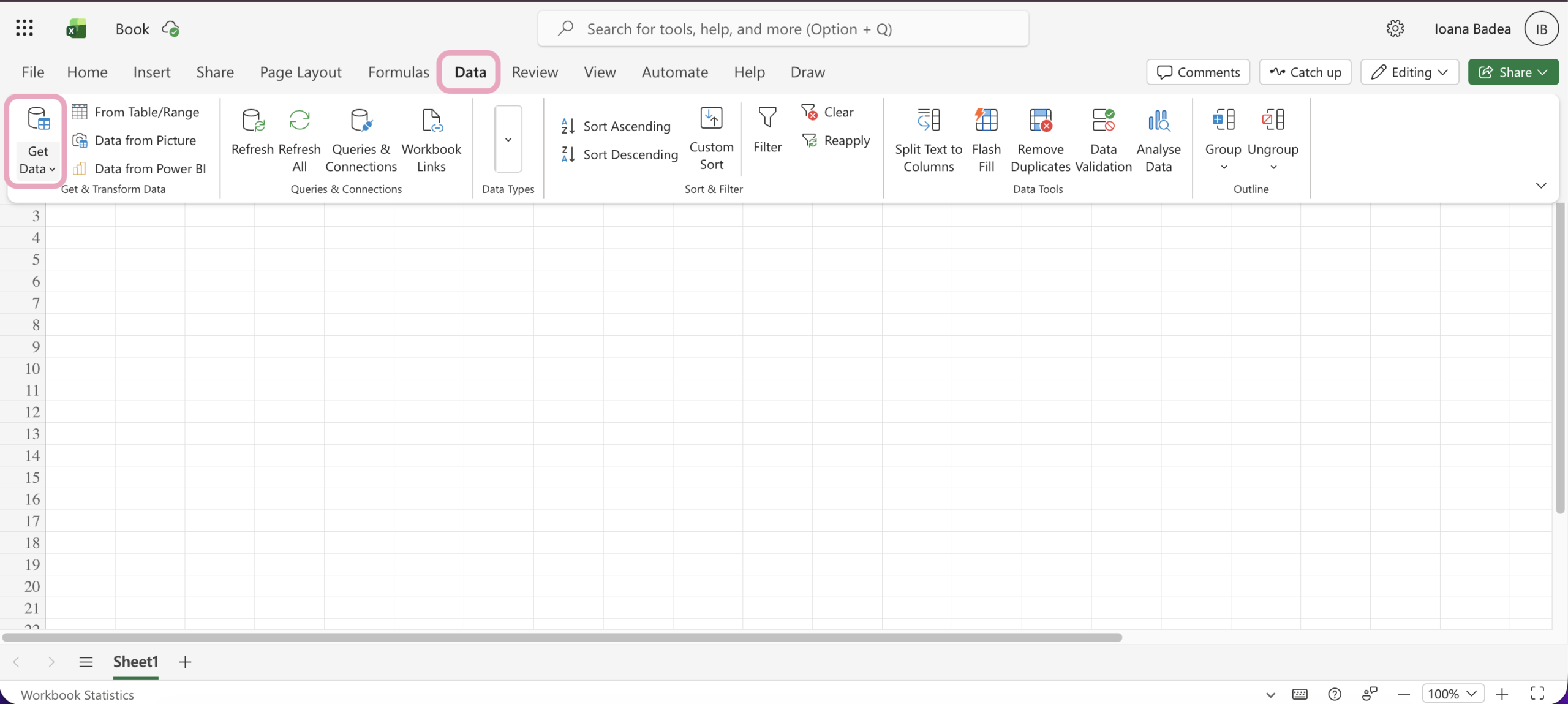
Task: Collapse the ribbon with the chevron
Action: (x=1540, y=186)
